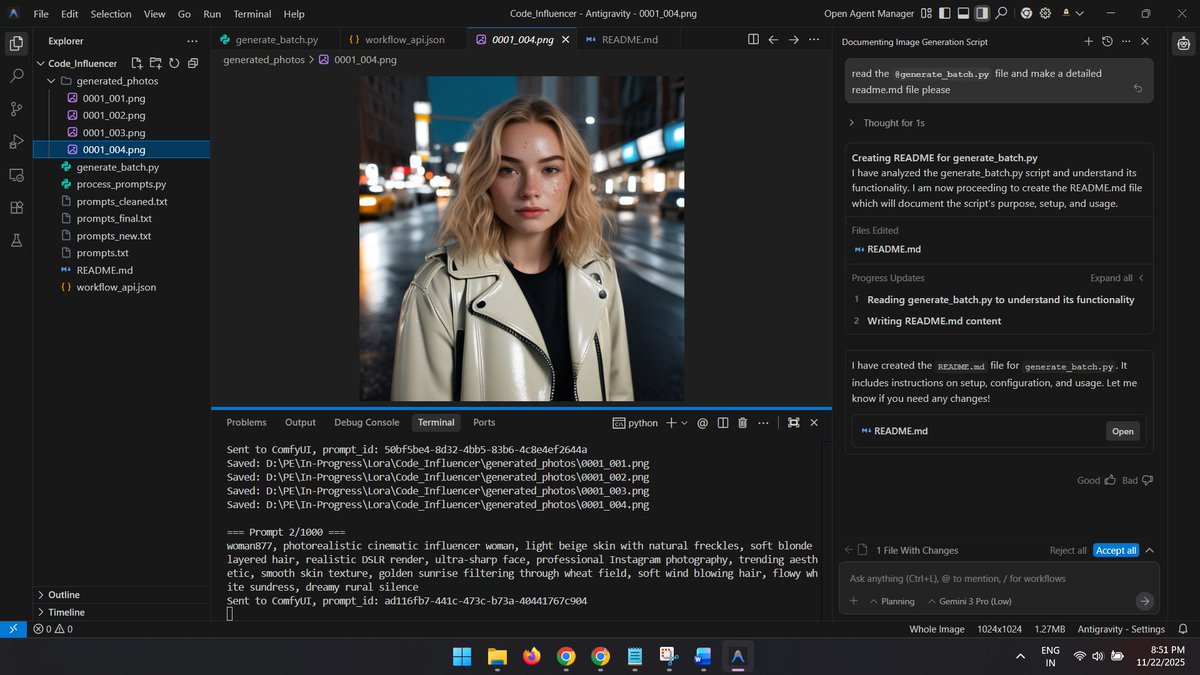Open the Source Control view

[x=16, y=109]
